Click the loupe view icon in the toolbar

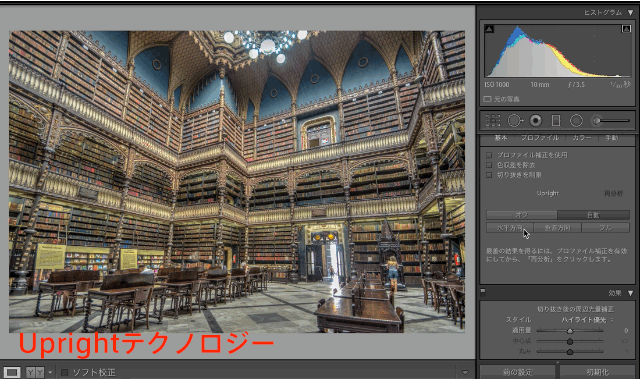pos(12,372)
